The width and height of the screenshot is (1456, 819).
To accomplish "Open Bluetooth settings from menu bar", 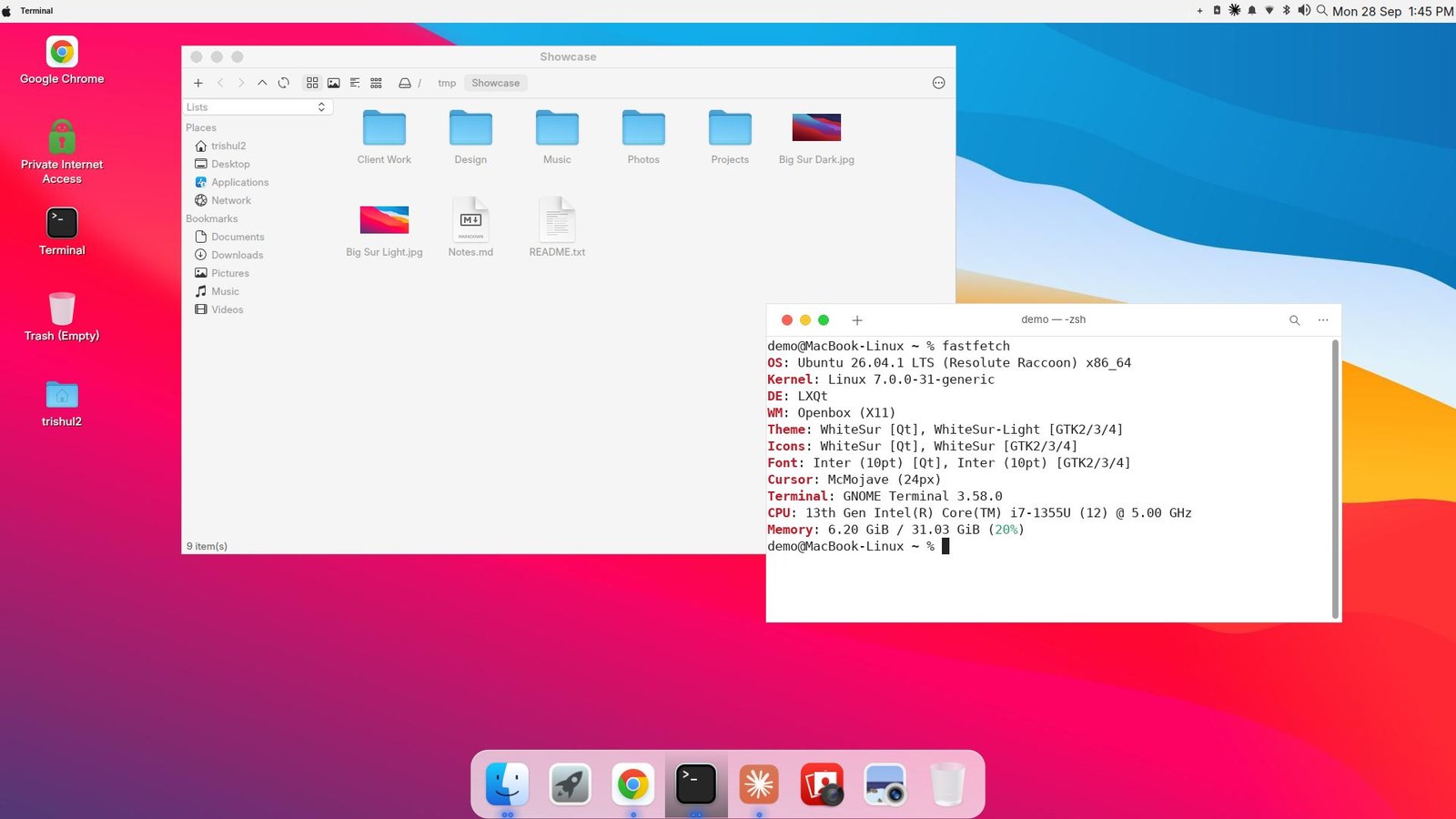I will (1287, 11).
